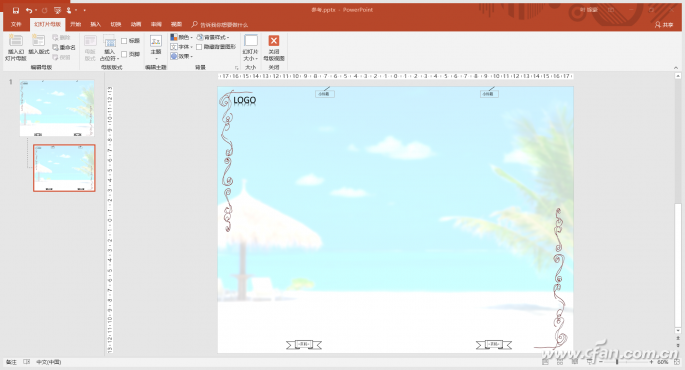Select the top-left small title placeholder
The width and height of the screenshot is (685, 370).
[325, 94]
